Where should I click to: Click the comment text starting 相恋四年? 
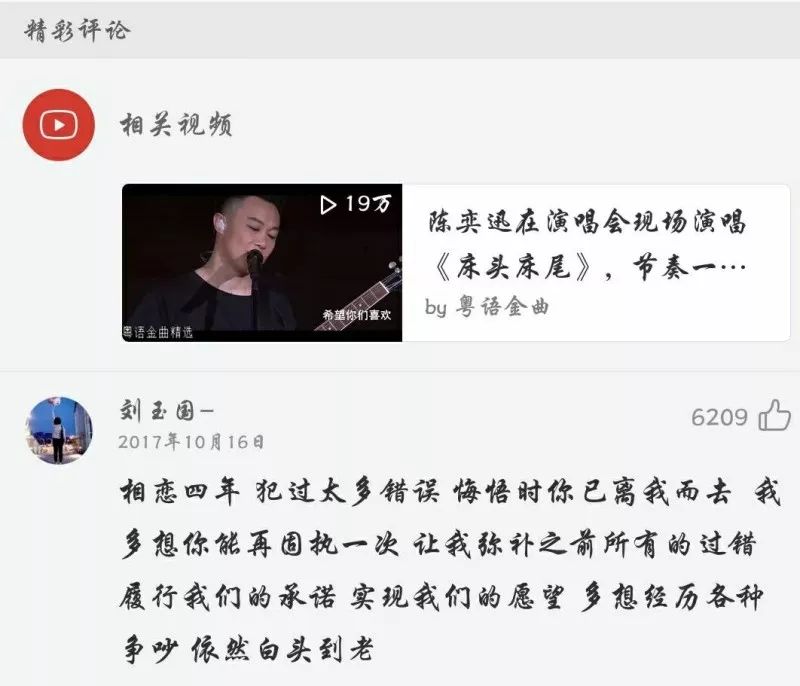451,571
